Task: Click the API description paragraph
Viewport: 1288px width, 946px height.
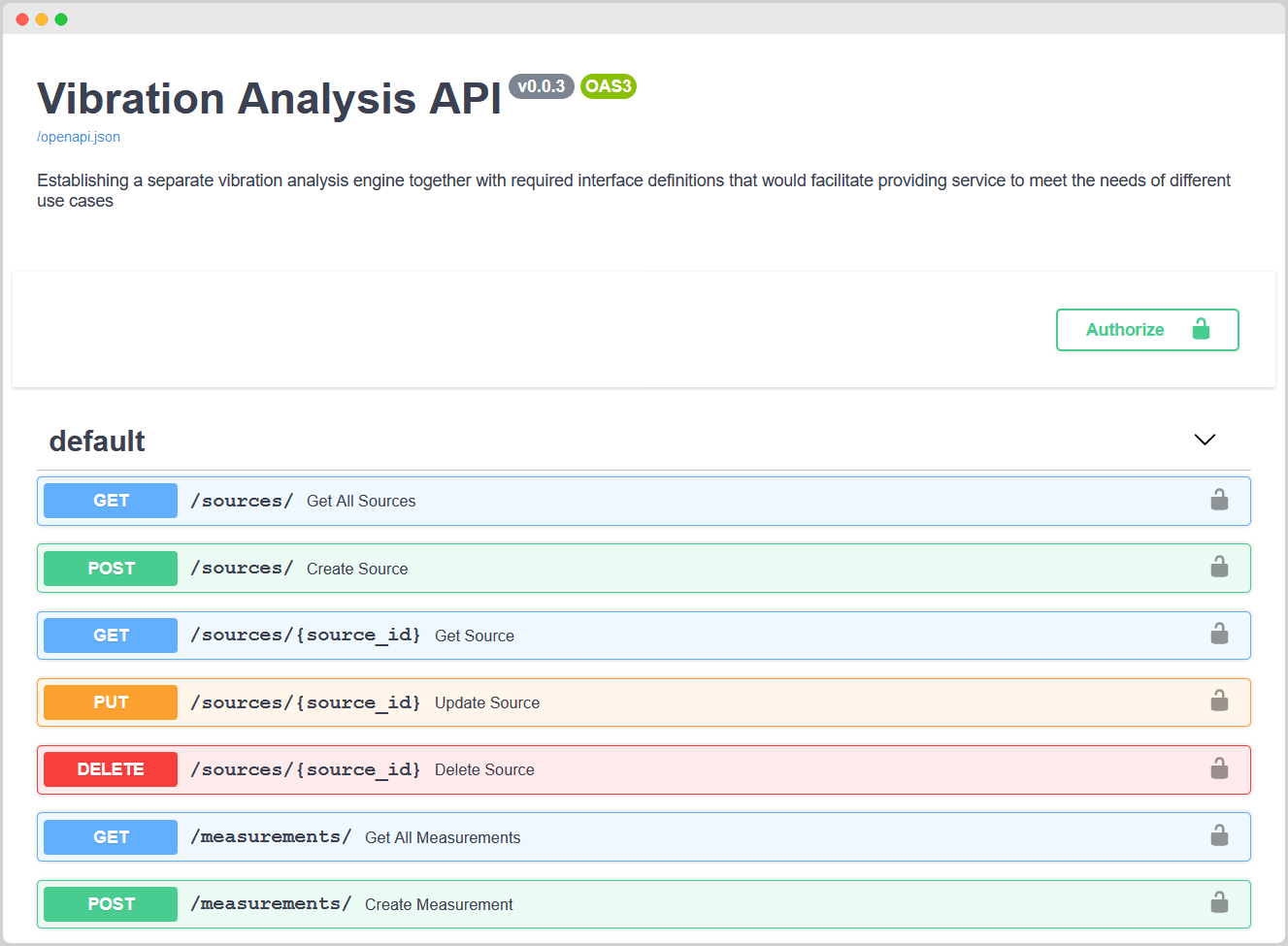Action: pyautogui.click(x=634, y=190)
